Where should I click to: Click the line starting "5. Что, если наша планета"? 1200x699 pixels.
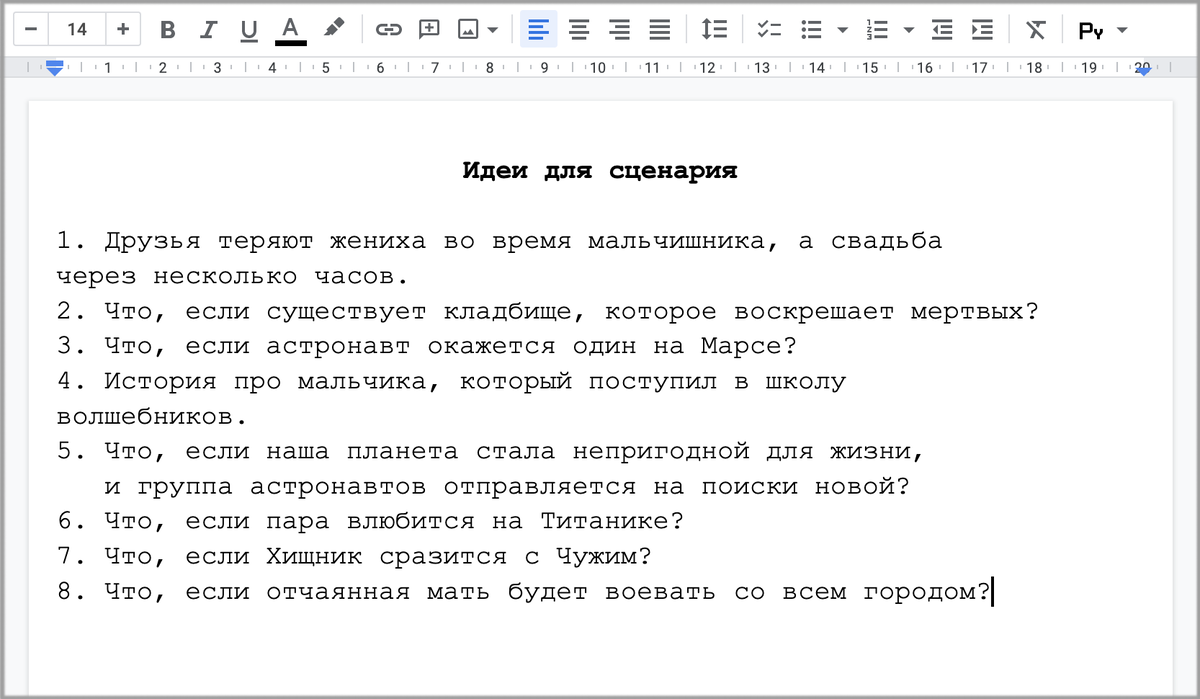491,452
